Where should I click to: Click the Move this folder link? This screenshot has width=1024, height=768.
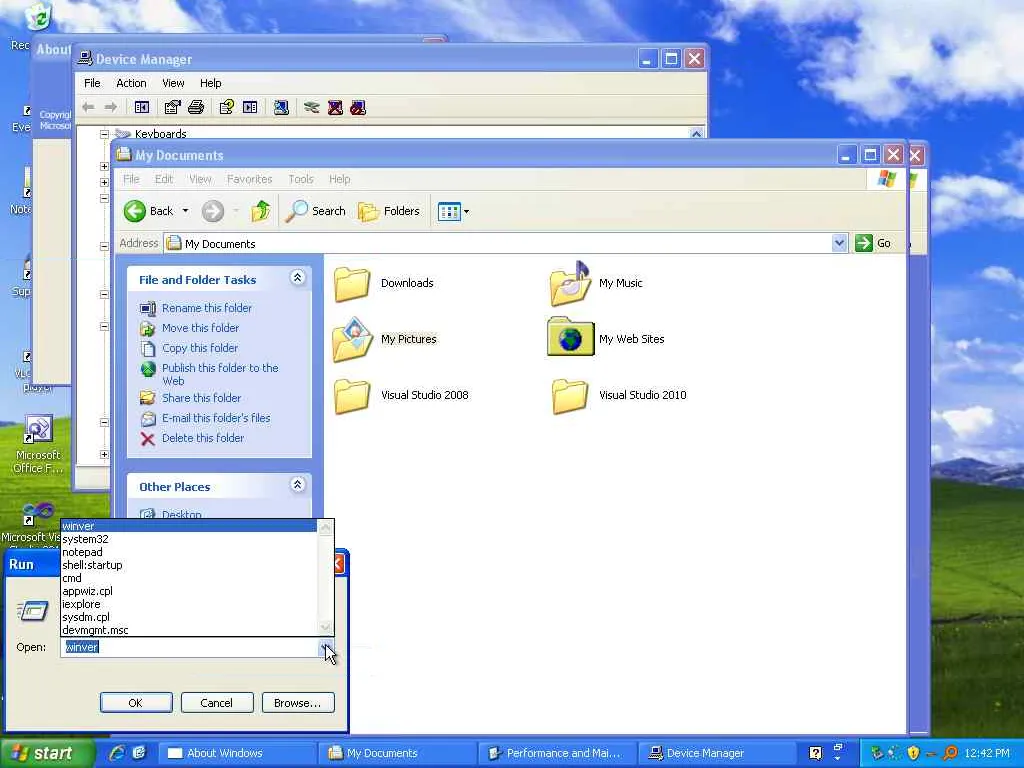[x=200, y=328]
